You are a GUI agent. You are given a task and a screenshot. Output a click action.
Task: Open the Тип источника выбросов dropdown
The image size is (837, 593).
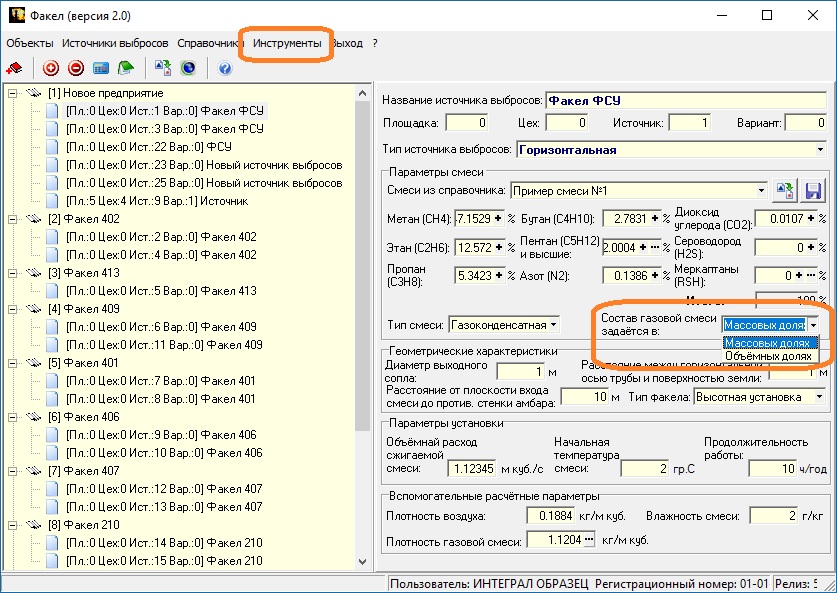click(819, 150)
